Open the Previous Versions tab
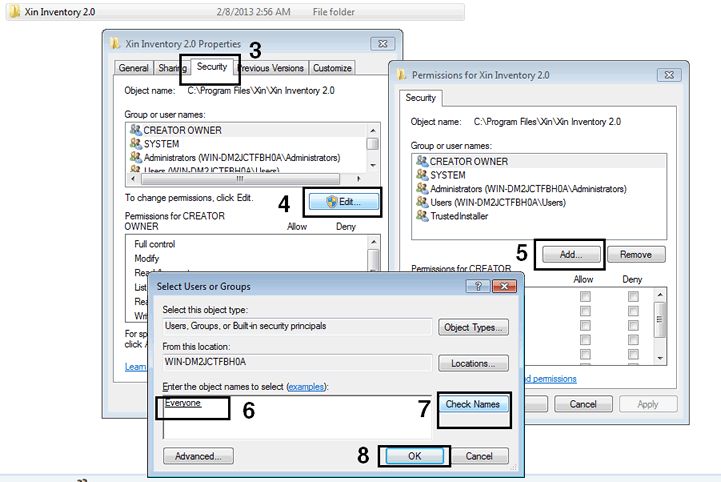Viewport: 721px width, 482px height. pyautogui.click(x=271, y=68)
